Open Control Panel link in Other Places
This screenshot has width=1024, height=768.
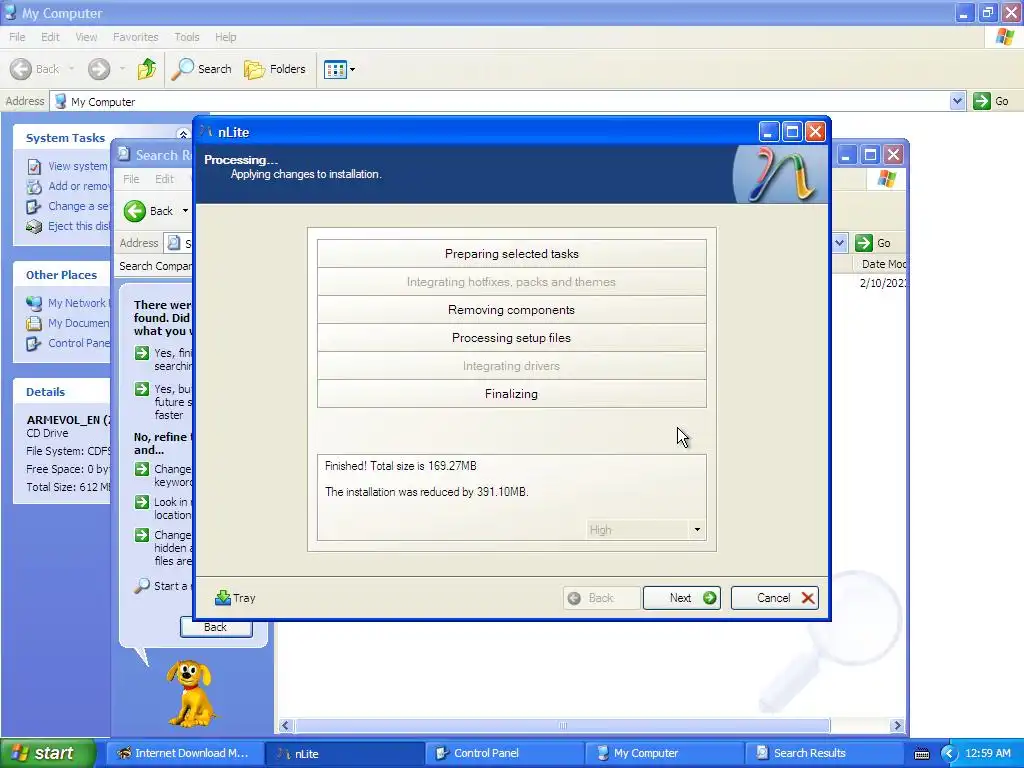pos(68,344)
